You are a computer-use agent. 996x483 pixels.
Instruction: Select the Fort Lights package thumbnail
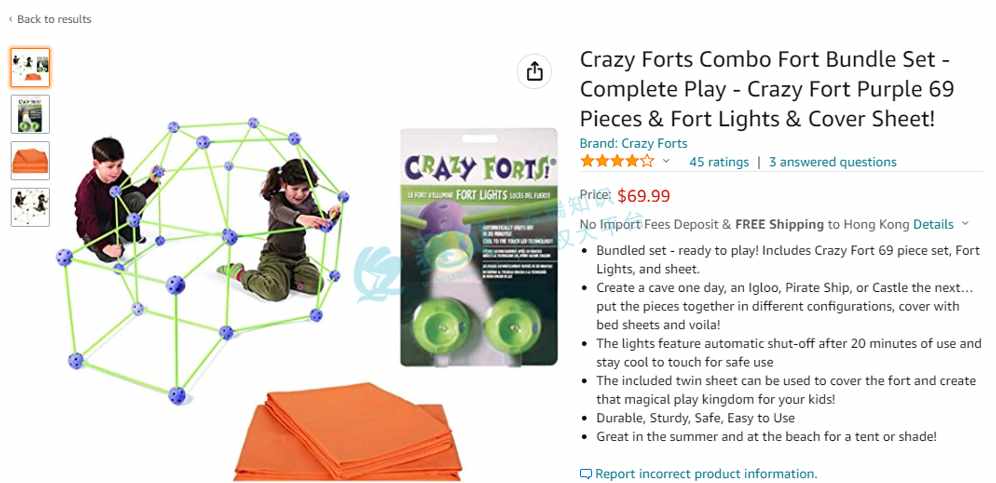point(30,114)
